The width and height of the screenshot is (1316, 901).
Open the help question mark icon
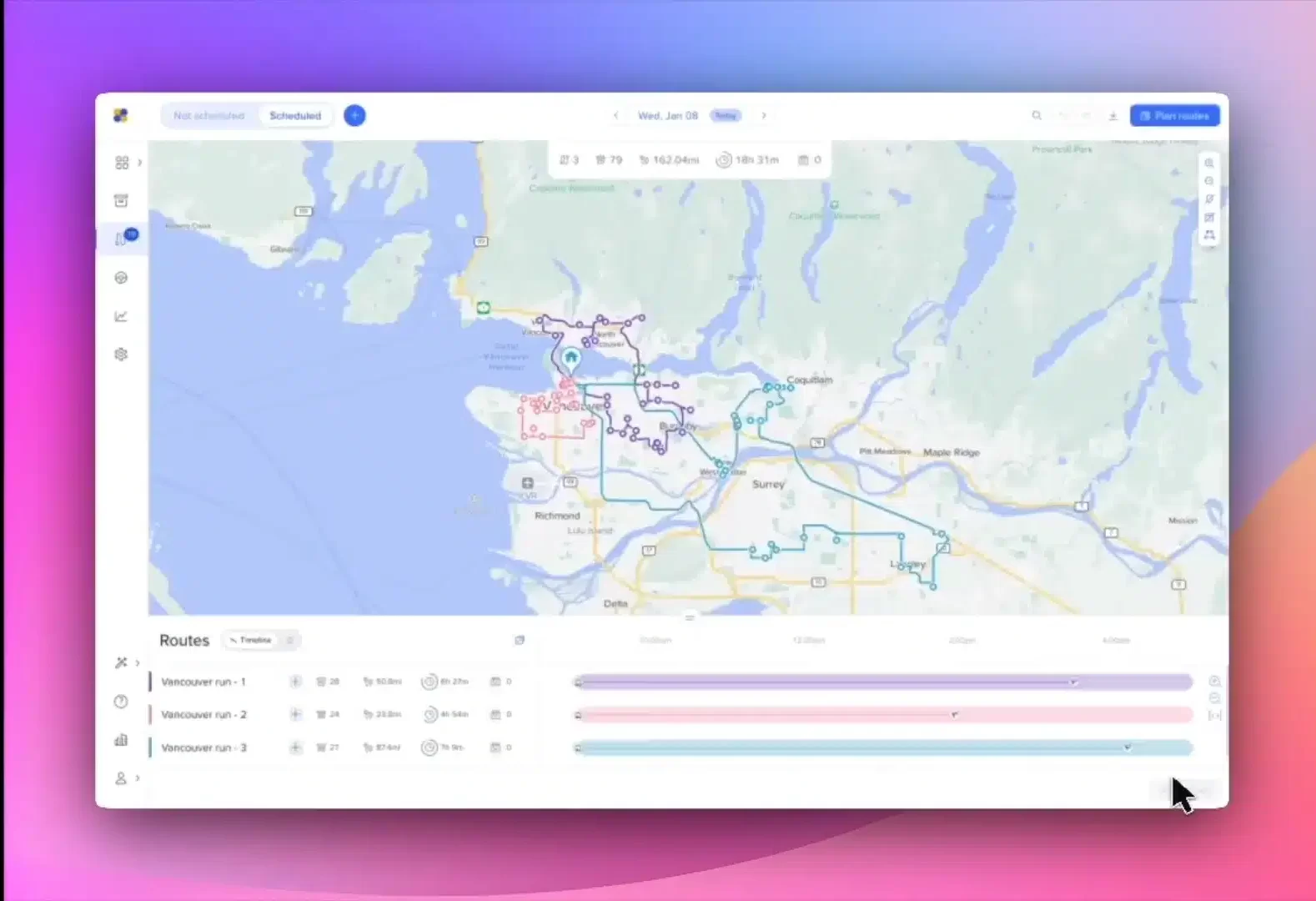pos(121,701)
